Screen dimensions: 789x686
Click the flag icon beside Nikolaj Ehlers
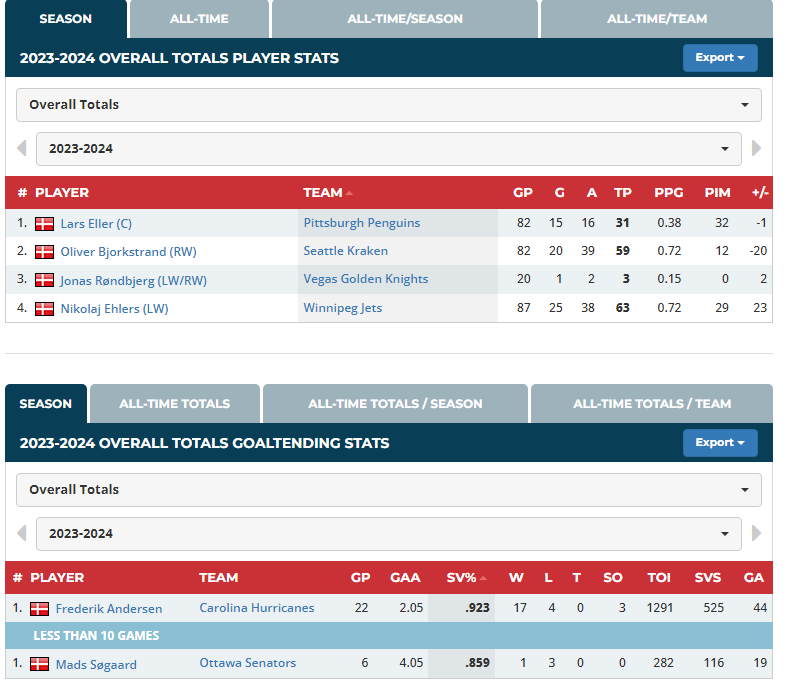point(45,309)
